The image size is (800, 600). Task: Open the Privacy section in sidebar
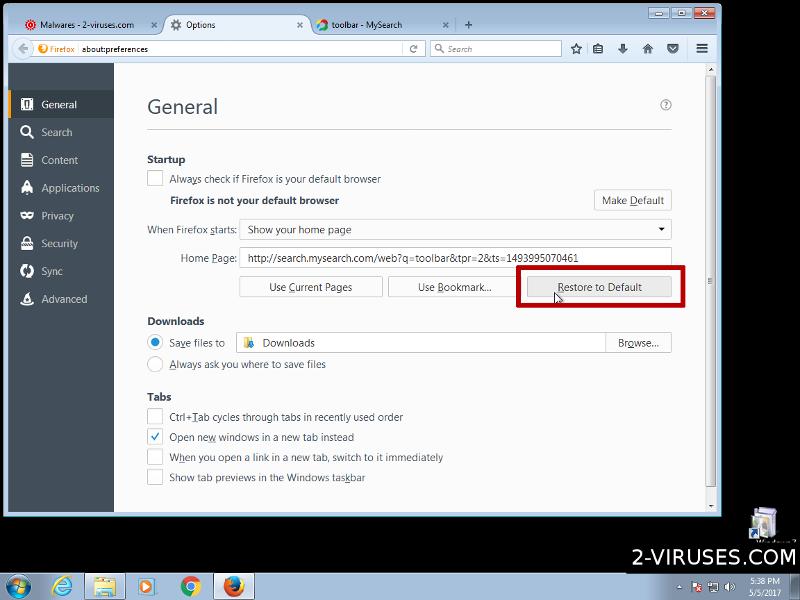[57, 216]
